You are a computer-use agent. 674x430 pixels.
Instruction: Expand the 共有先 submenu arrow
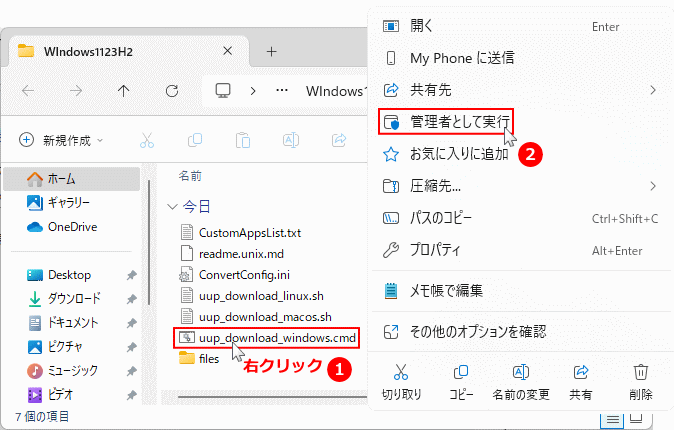pyautogui.click(x=653, y=90)
